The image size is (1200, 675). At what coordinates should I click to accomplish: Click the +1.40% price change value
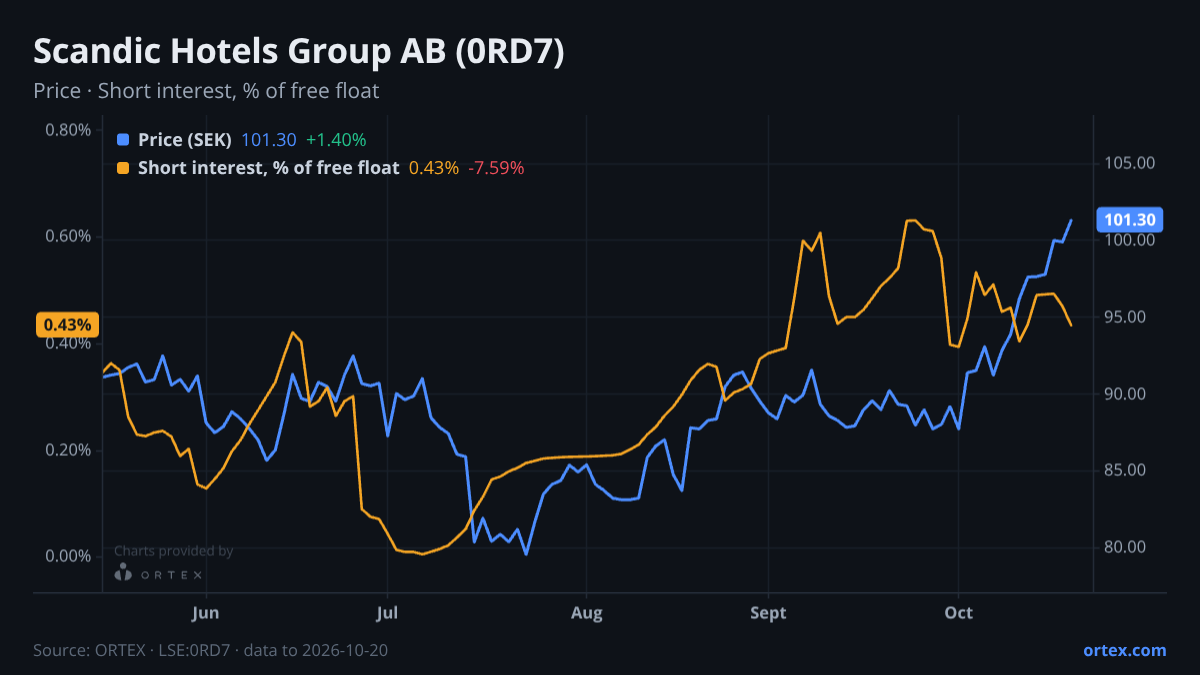point(336,140)
